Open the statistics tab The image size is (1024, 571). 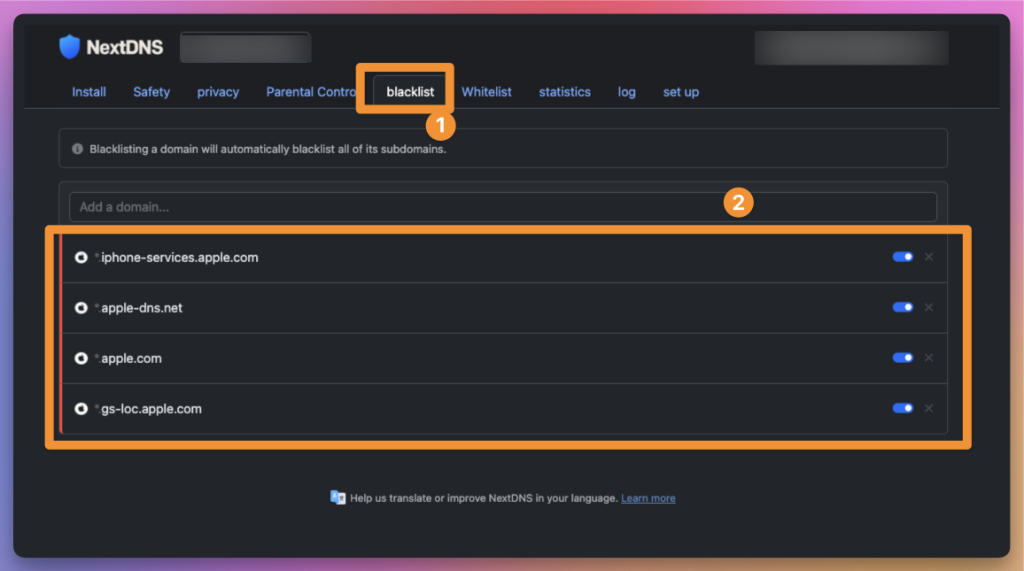565,92
